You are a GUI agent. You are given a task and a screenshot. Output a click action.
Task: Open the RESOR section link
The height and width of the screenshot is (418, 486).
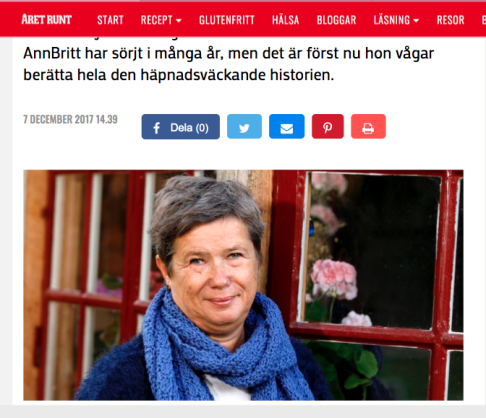(x=451, y=20)
